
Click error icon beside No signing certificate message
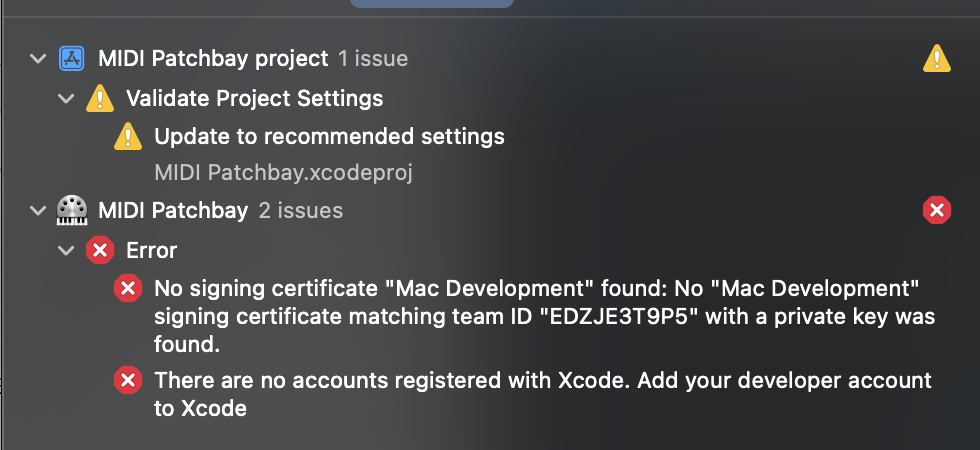tap(127, 289)
